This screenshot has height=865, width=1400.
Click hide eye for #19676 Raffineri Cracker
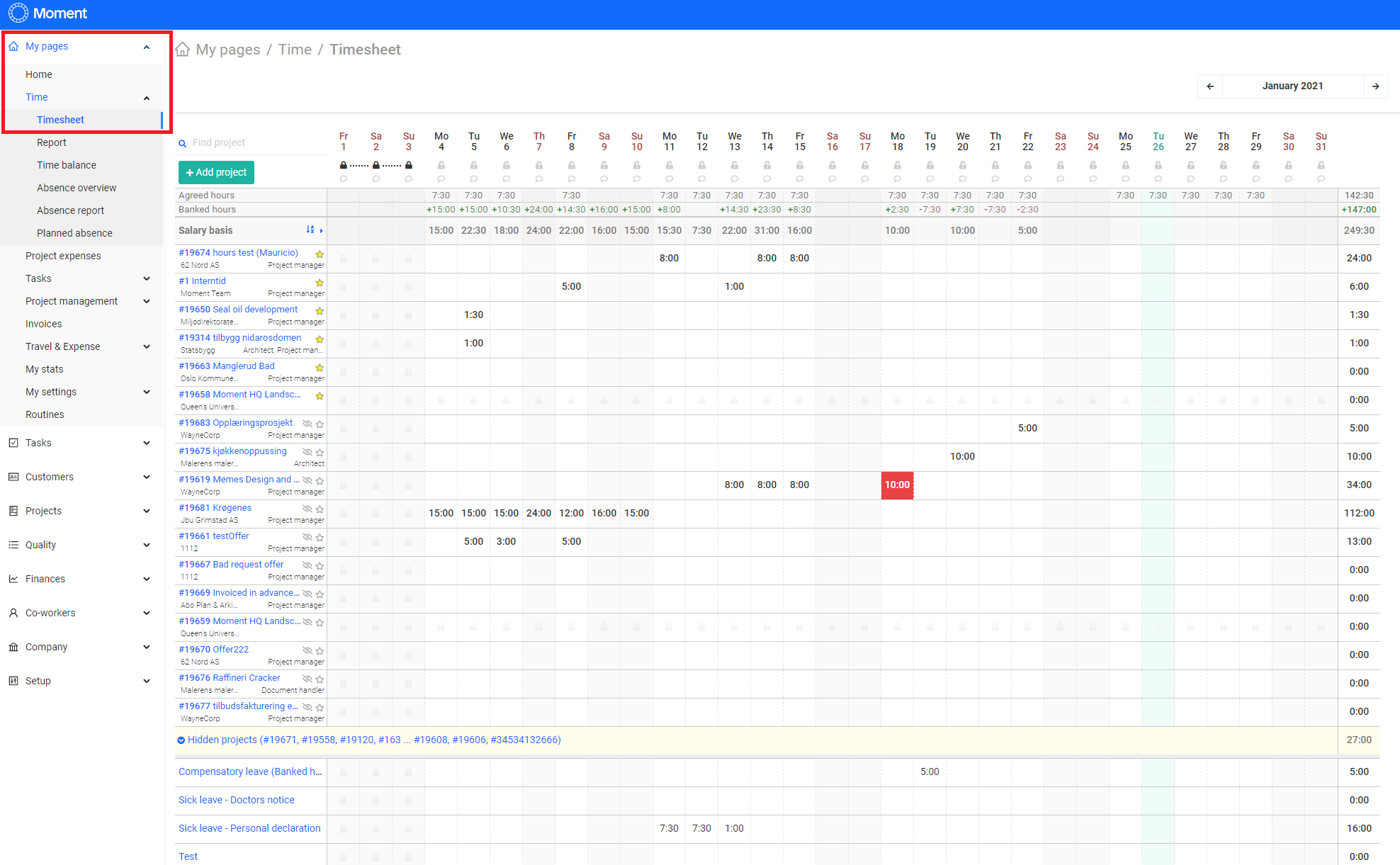tap(307, 679)
